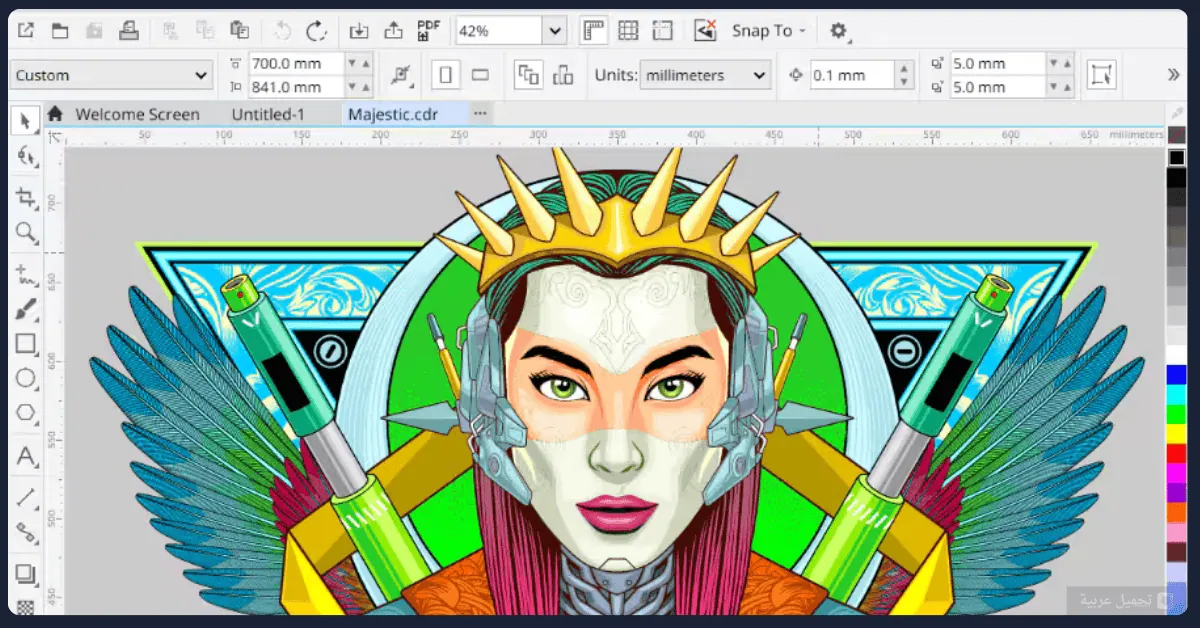Select the Artistic Media brush tool
1200x628 pixels.
(x=26, y=309)
